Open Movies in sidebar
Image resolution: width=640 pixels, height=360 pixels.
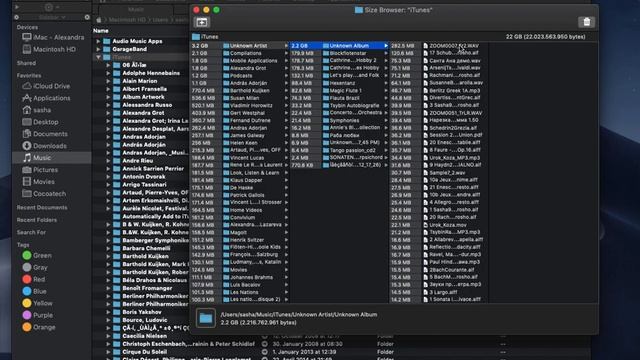[38, 182]
